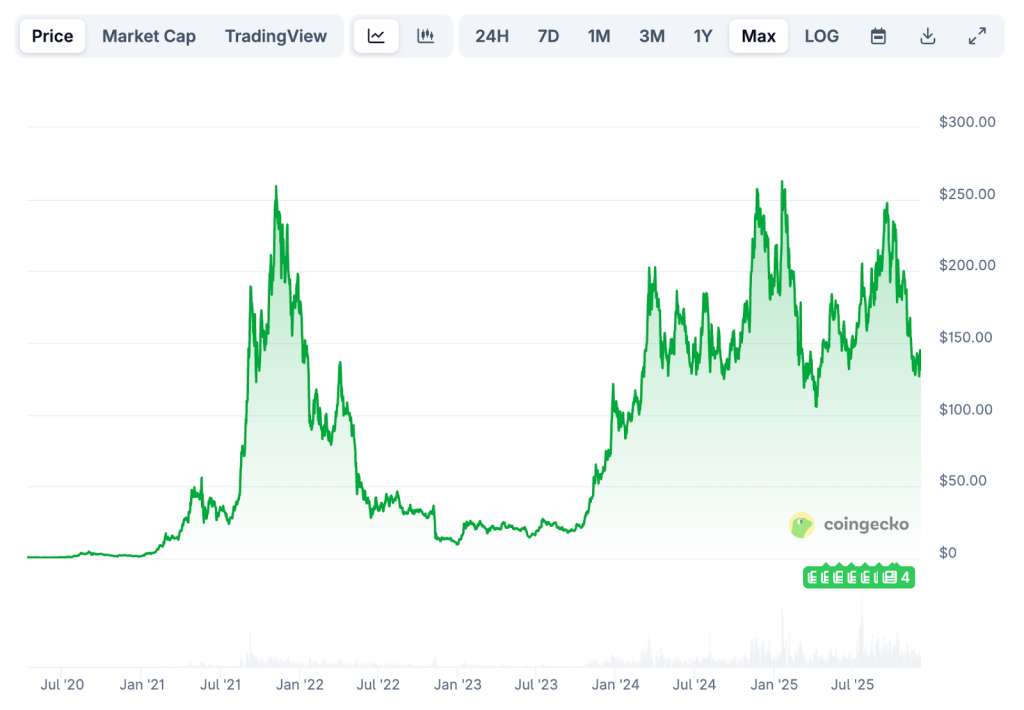Click the CoinGecko gecko logo watermark
This screenshot has height=710, width=1024.
(x=802, y=525)
